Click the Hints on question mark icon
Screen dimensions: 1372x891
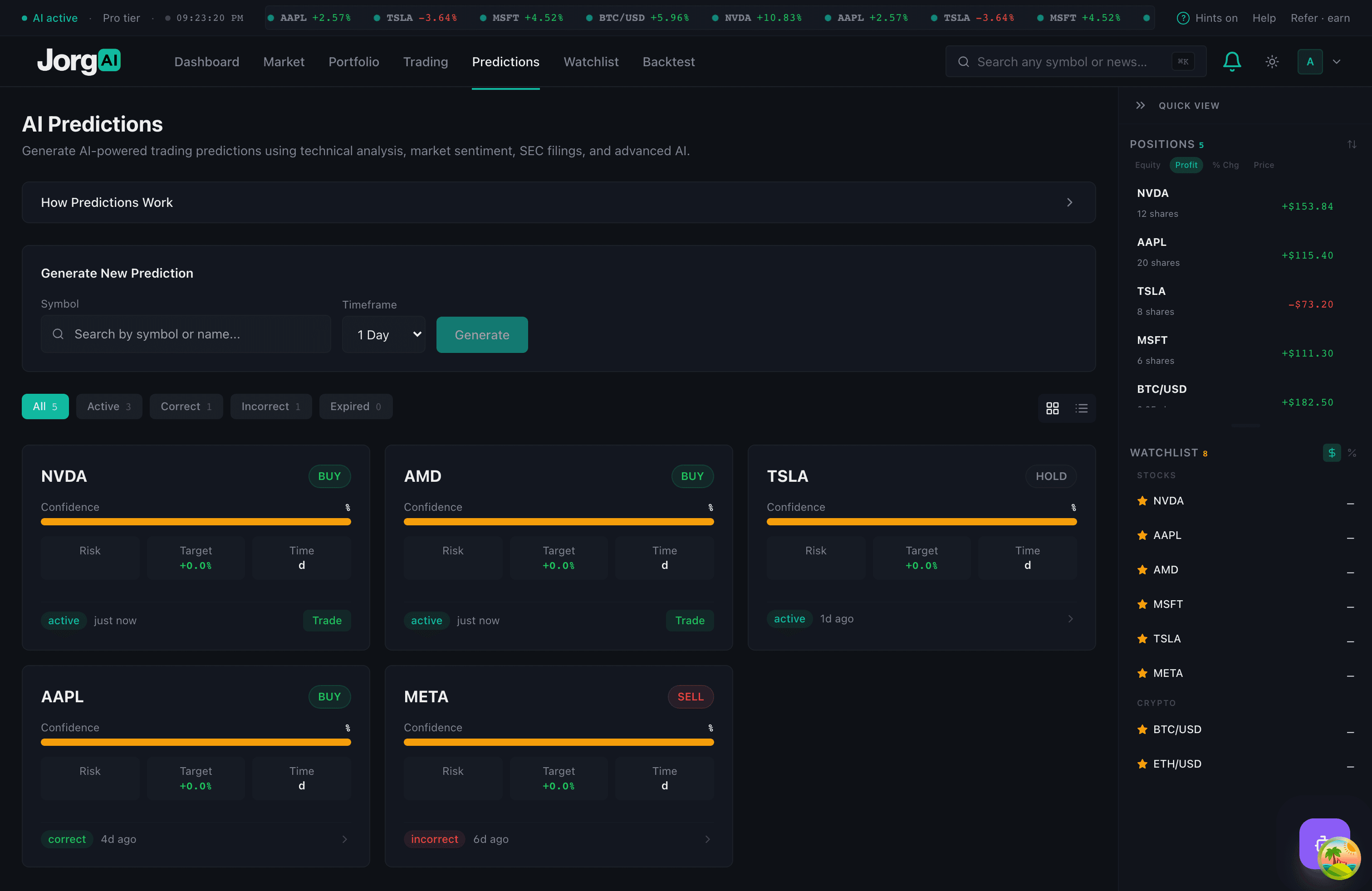(x=1182, y=18)
